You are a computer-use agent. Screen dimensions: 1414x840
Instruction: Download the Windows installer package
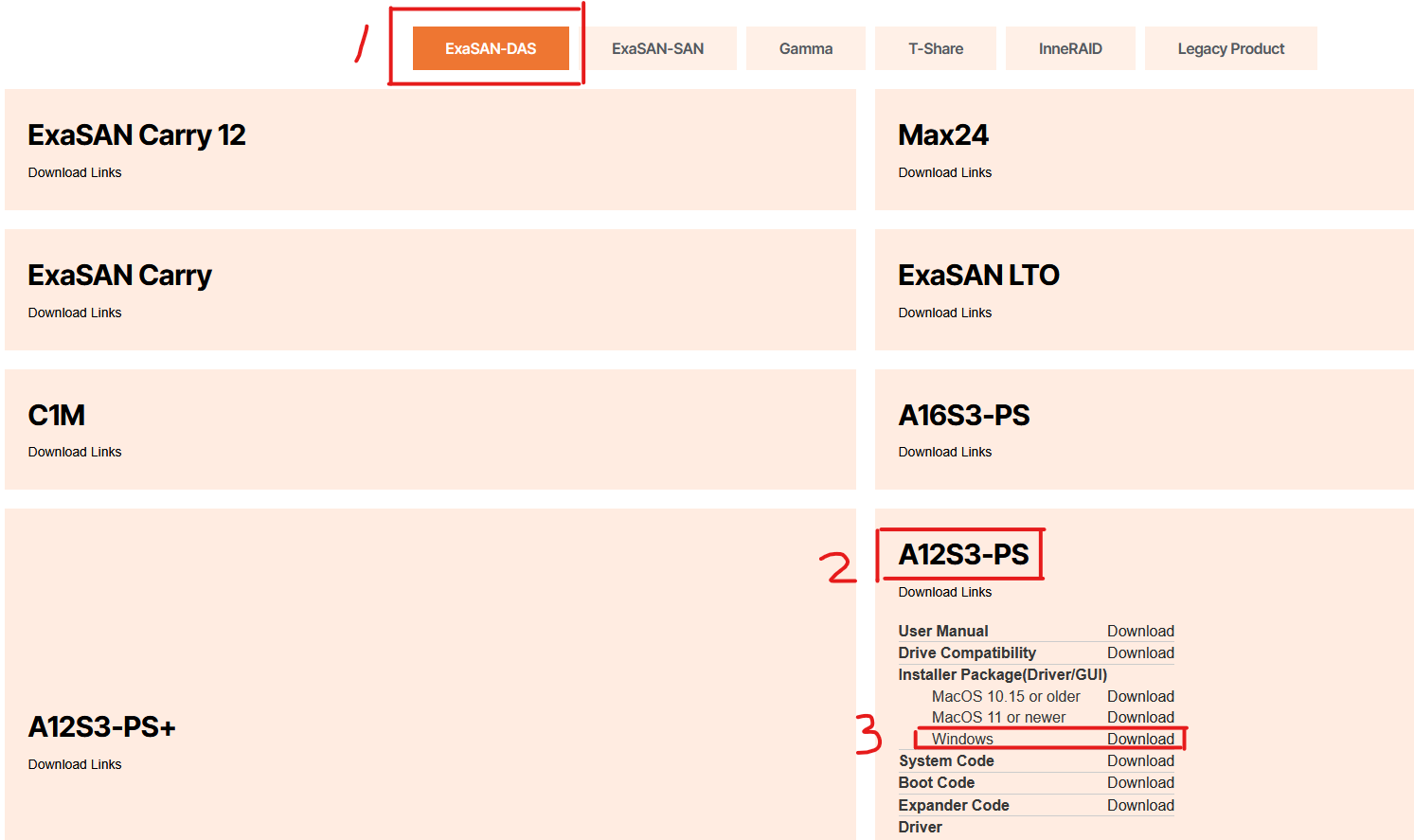click(1140, 739)
